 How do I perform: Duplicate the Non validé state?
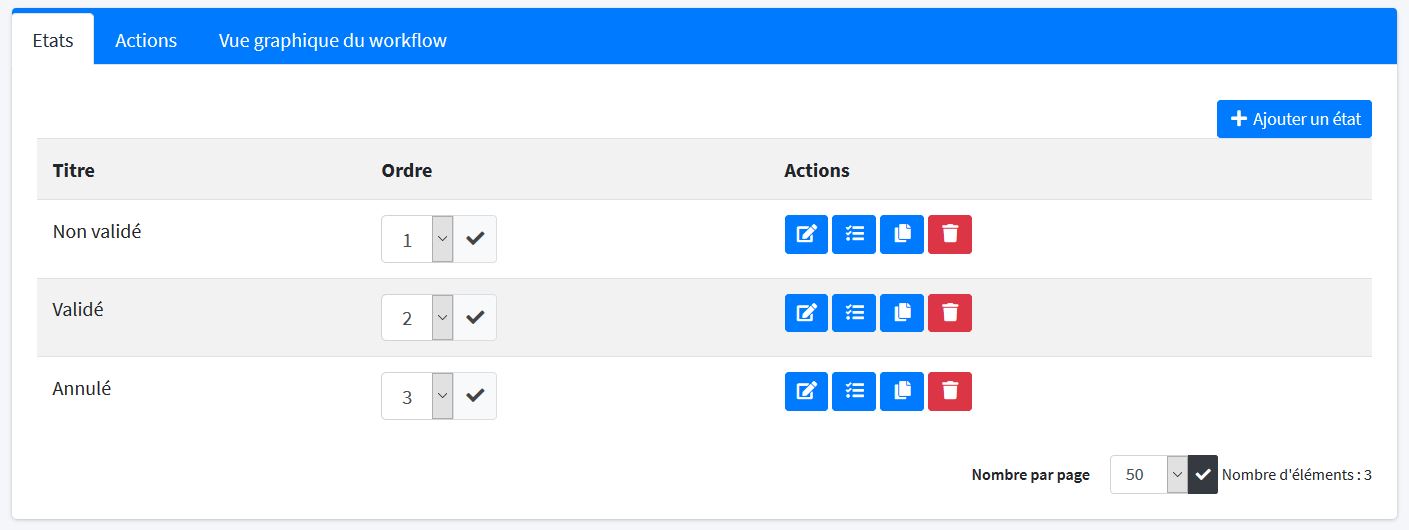[902, 234]
